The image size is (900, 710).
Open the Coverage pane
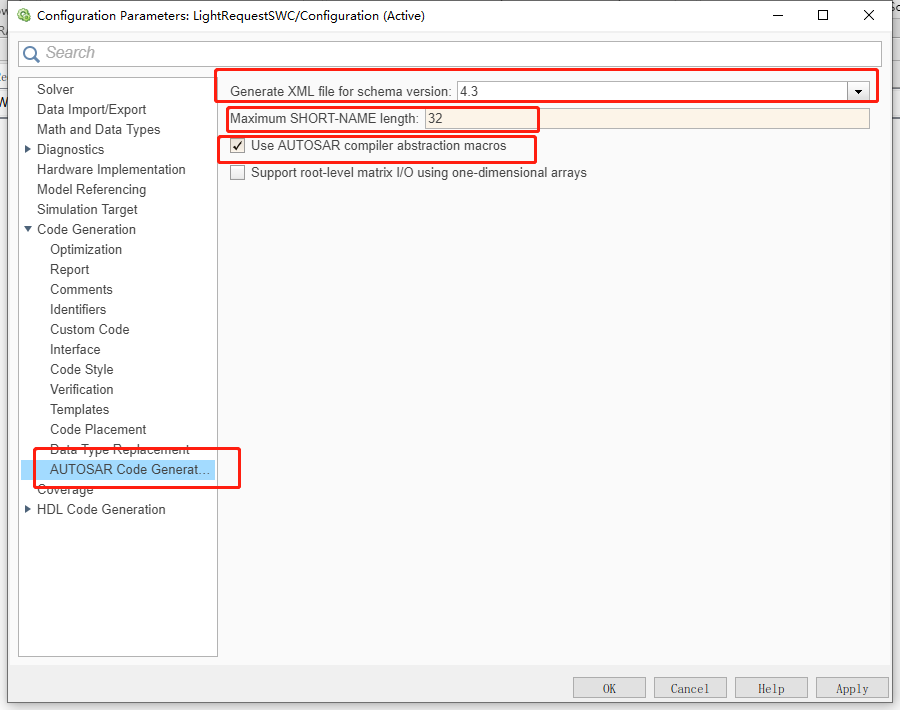point(65,490)
